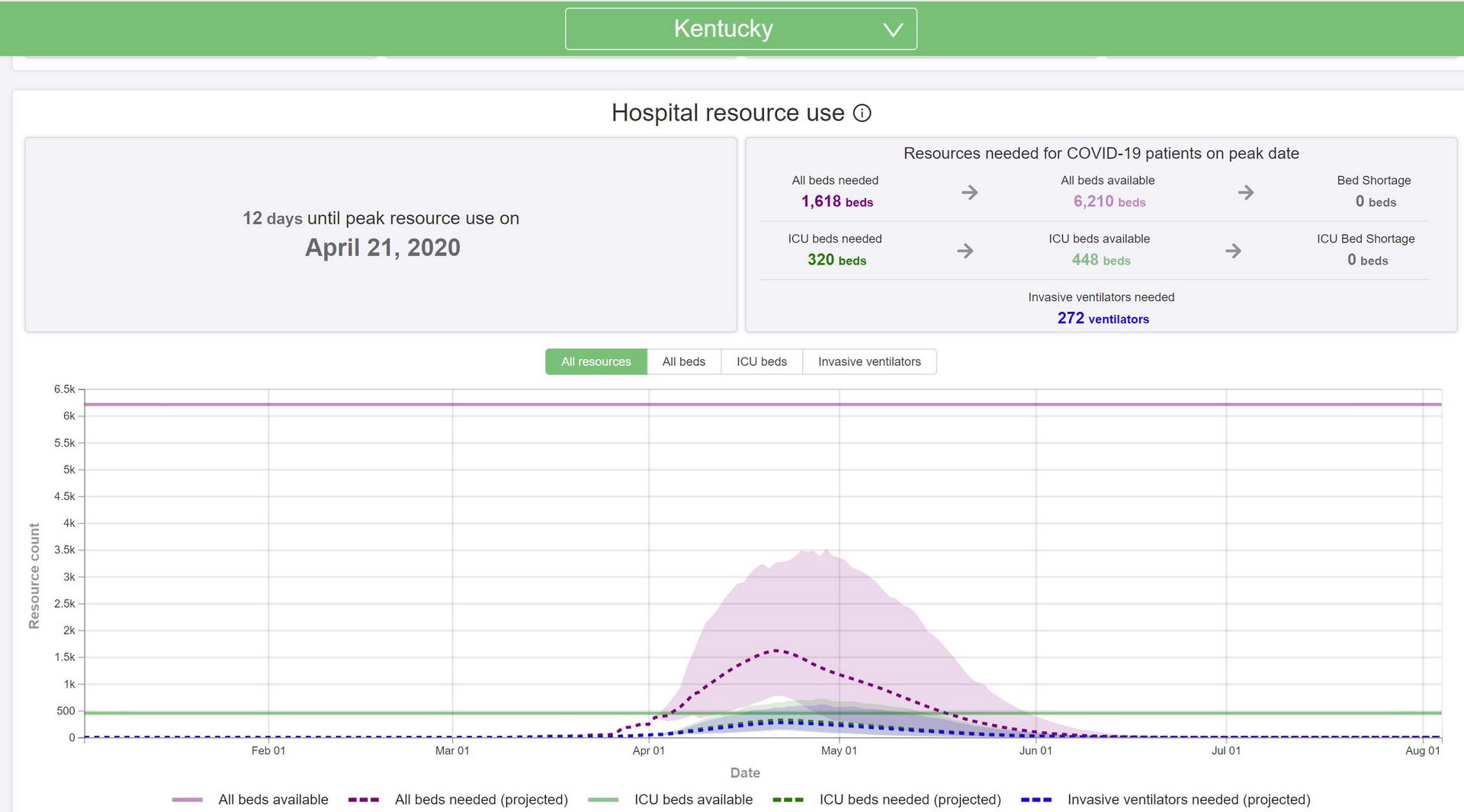Click blue dashed Invasive ventilators legend swatch
1464x812 pixels.
pyautogui.click(x=1035, y=799)
